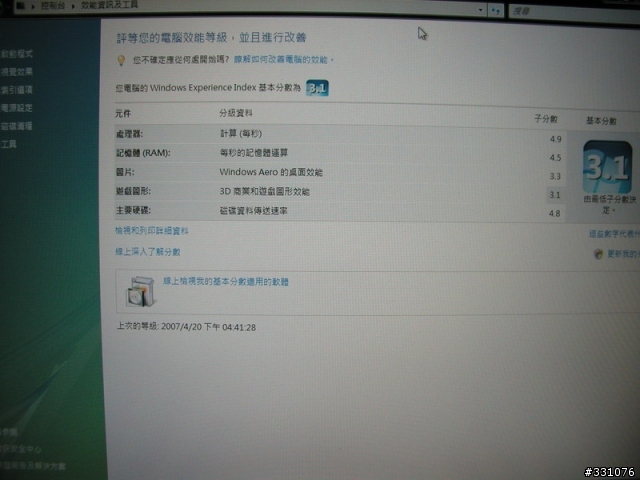Open the address bar history dropdown arrow
Image resolution: width=640 pixels, height=480 pixels.
click(481, 10)
